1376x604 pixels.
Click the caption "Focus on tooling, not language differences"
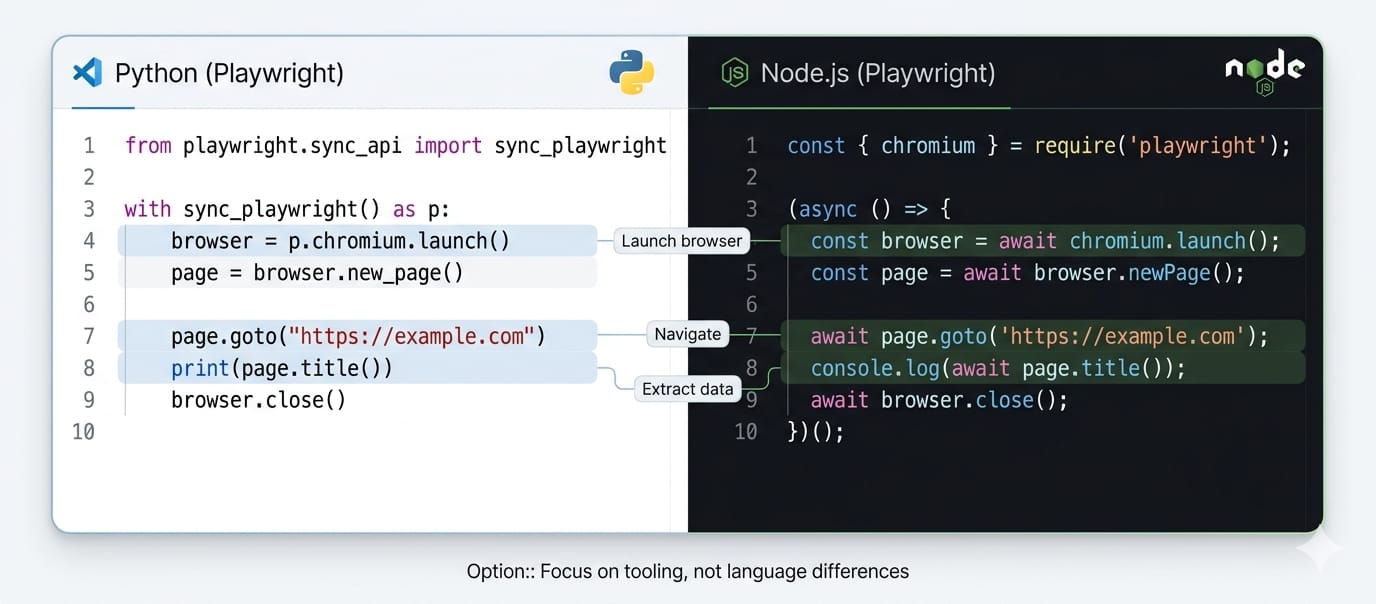[x=687, y=572]
